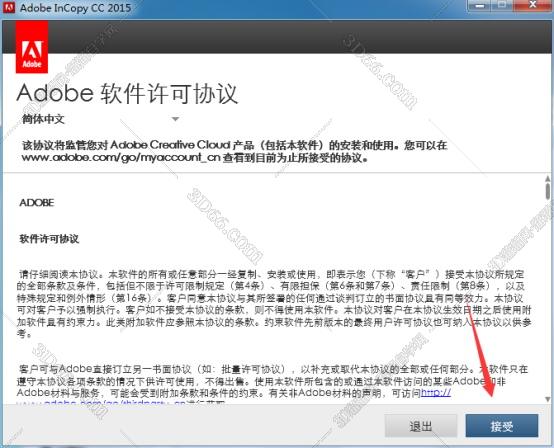
Task: Click the license agreement scrollbar thumb
Action: (x=548, y=191)
